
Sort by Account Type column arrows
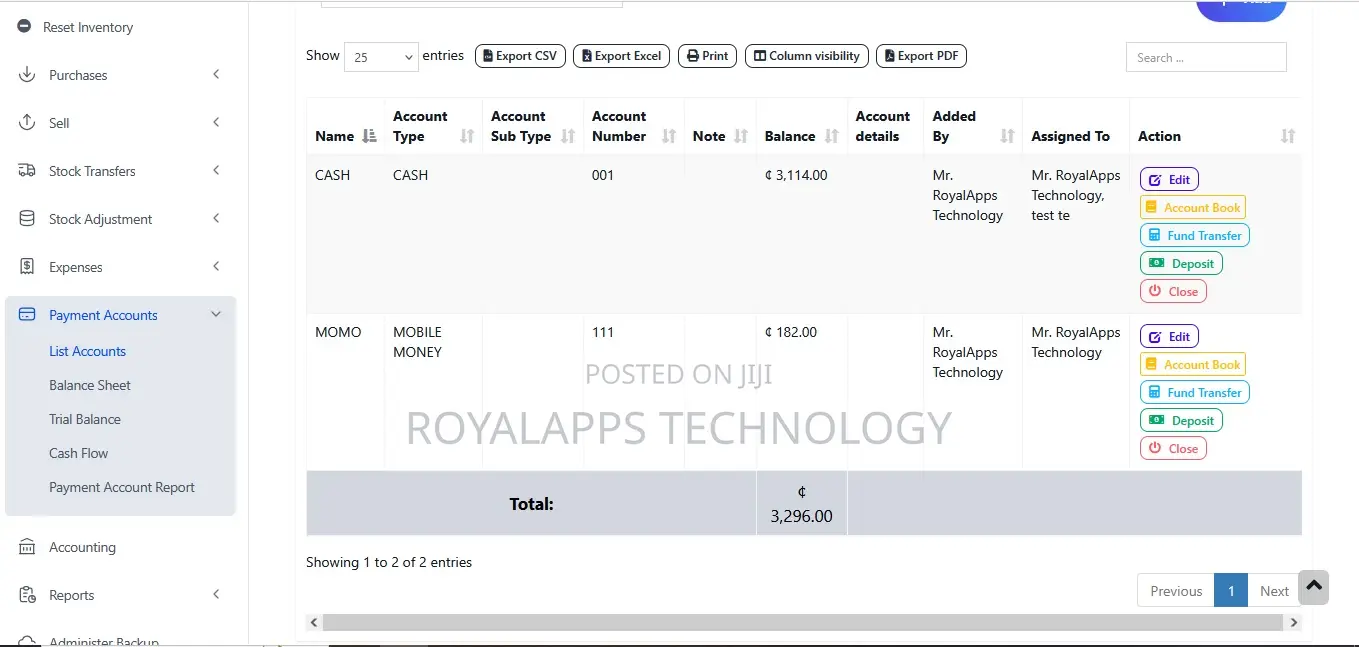click(467, 136)
